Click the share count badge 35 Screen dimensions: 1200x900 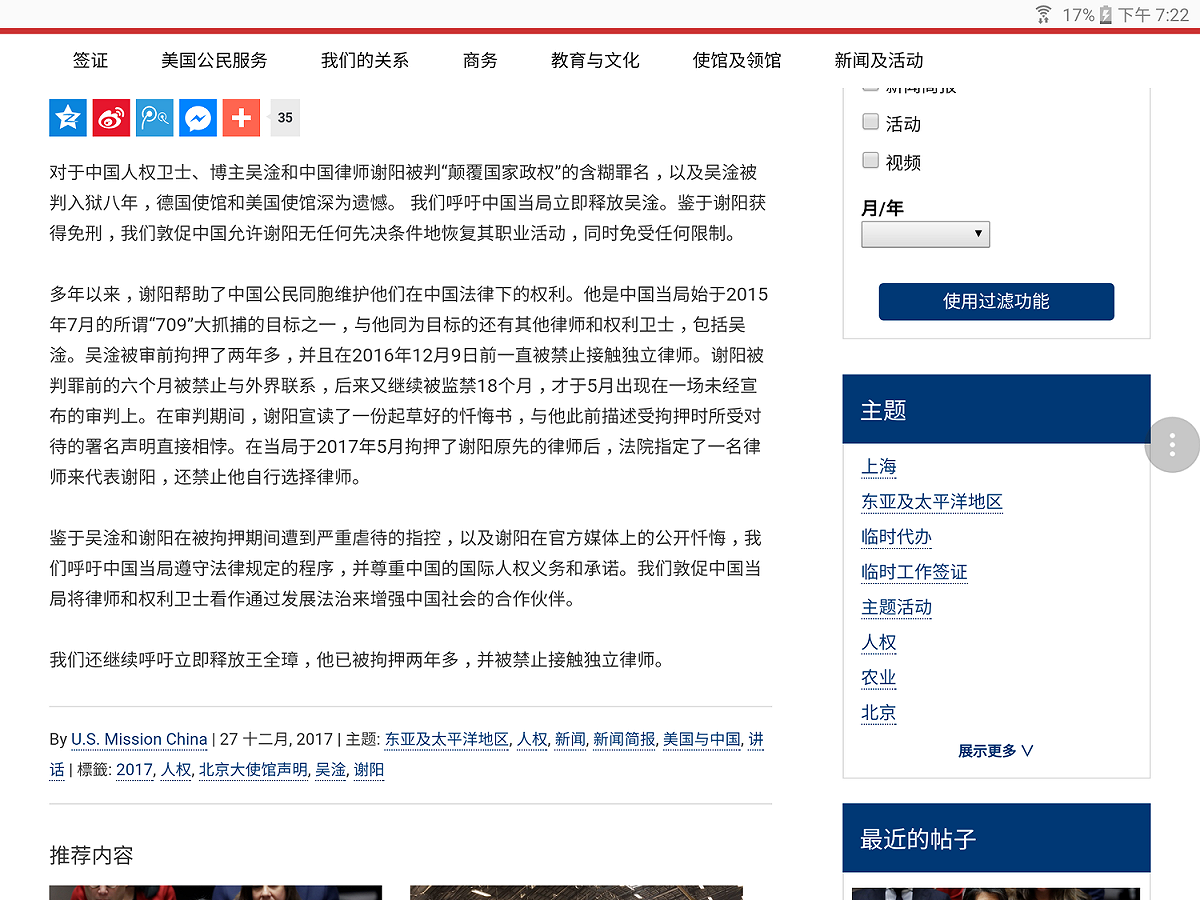click(x=285, y=118)
